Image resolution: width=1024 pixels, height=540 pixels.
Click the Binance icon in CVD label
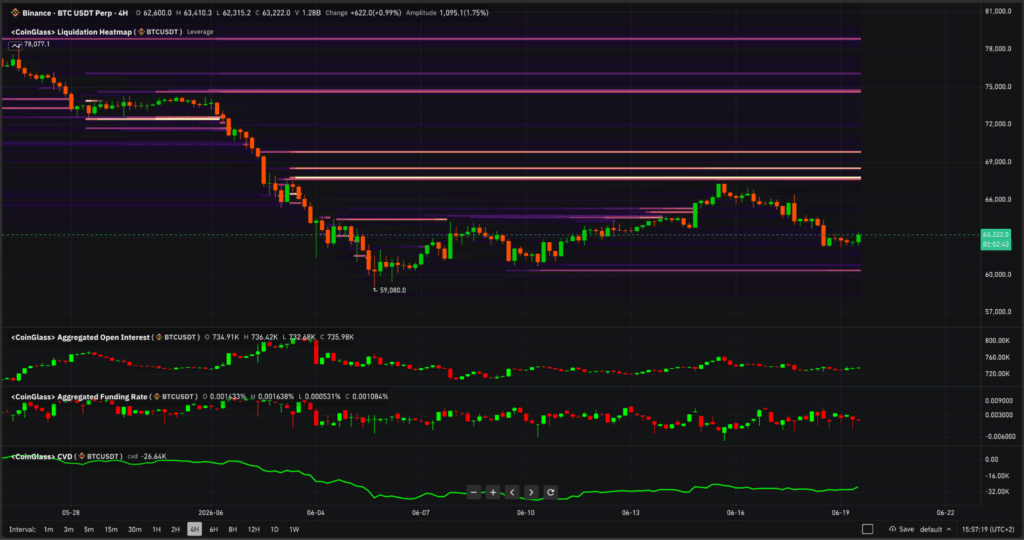[82, 456]
